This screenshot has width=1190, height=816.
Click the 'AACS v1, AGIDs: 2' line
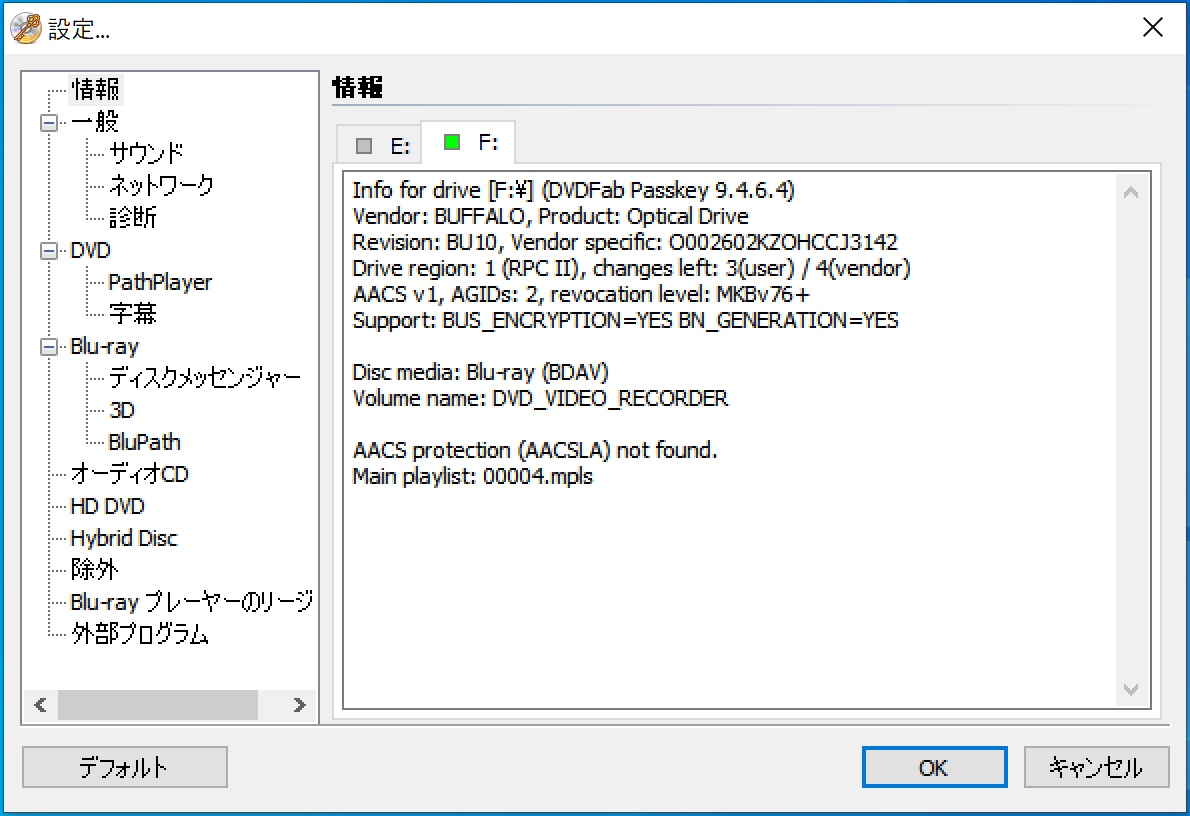[x=581, y=294]
